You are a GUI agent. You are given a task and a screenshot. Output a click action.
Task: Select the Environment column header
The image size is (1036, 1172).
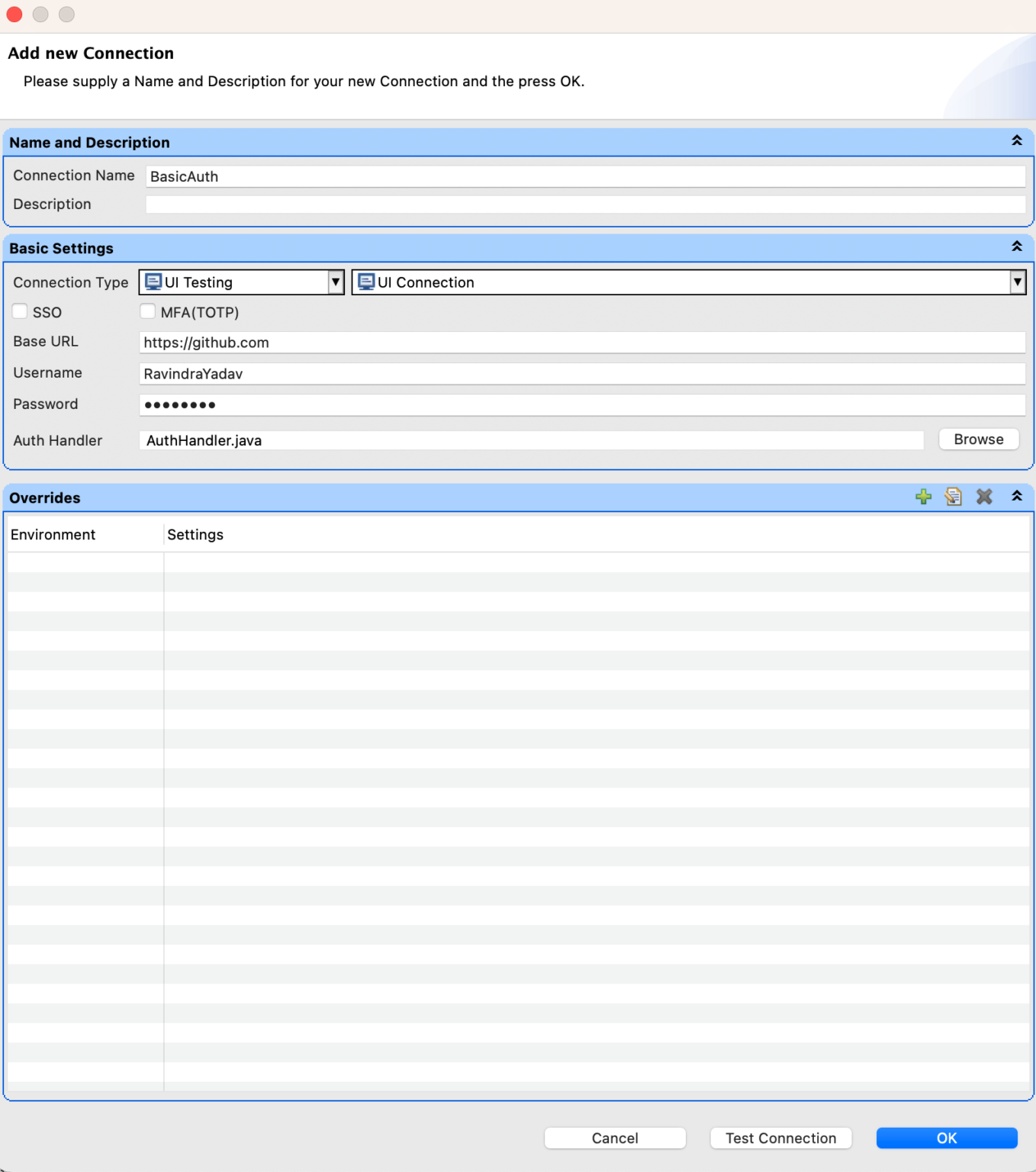[53, 534]
